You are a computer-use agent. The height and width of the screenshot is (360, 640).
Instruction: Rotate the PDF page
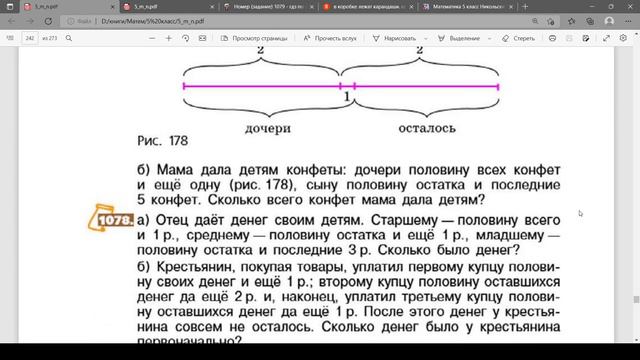186,38
